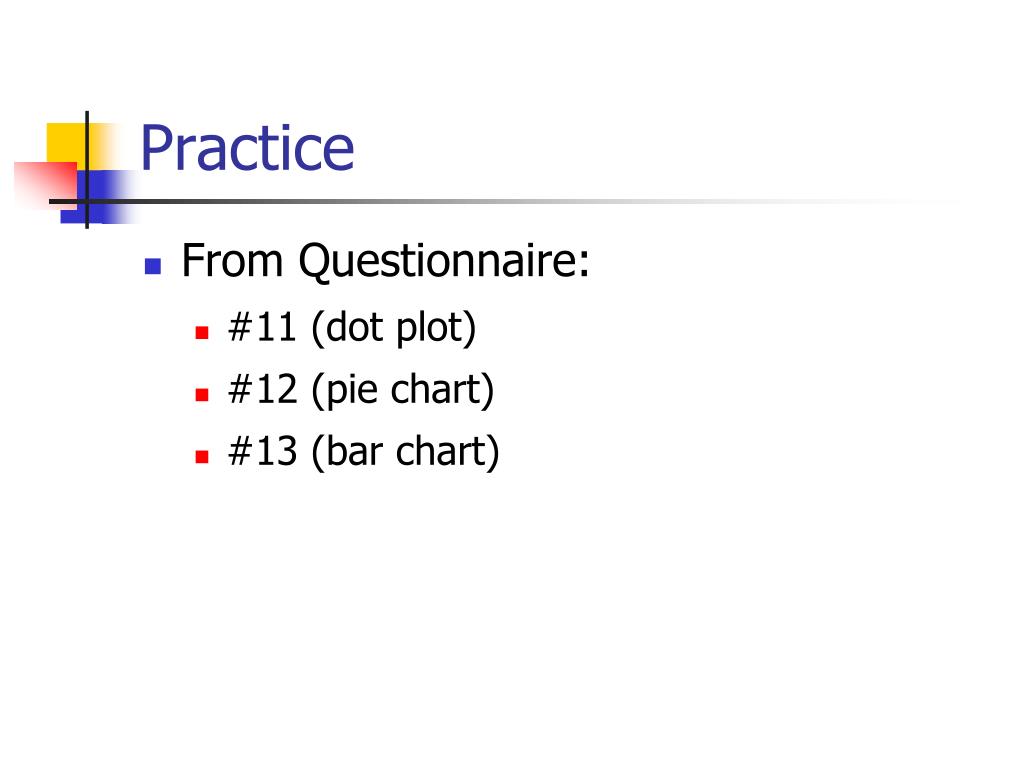
Task: Click the black vertical line crossing the squares
Action: click(87, 170)
